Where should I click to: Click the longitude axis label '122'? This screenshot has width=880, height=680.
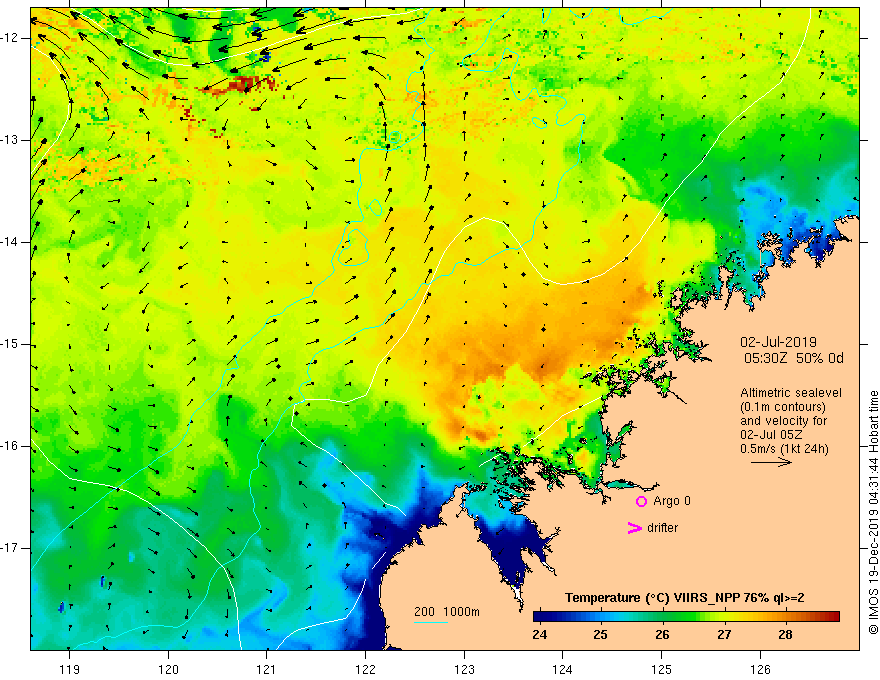[x=365, y=669]
